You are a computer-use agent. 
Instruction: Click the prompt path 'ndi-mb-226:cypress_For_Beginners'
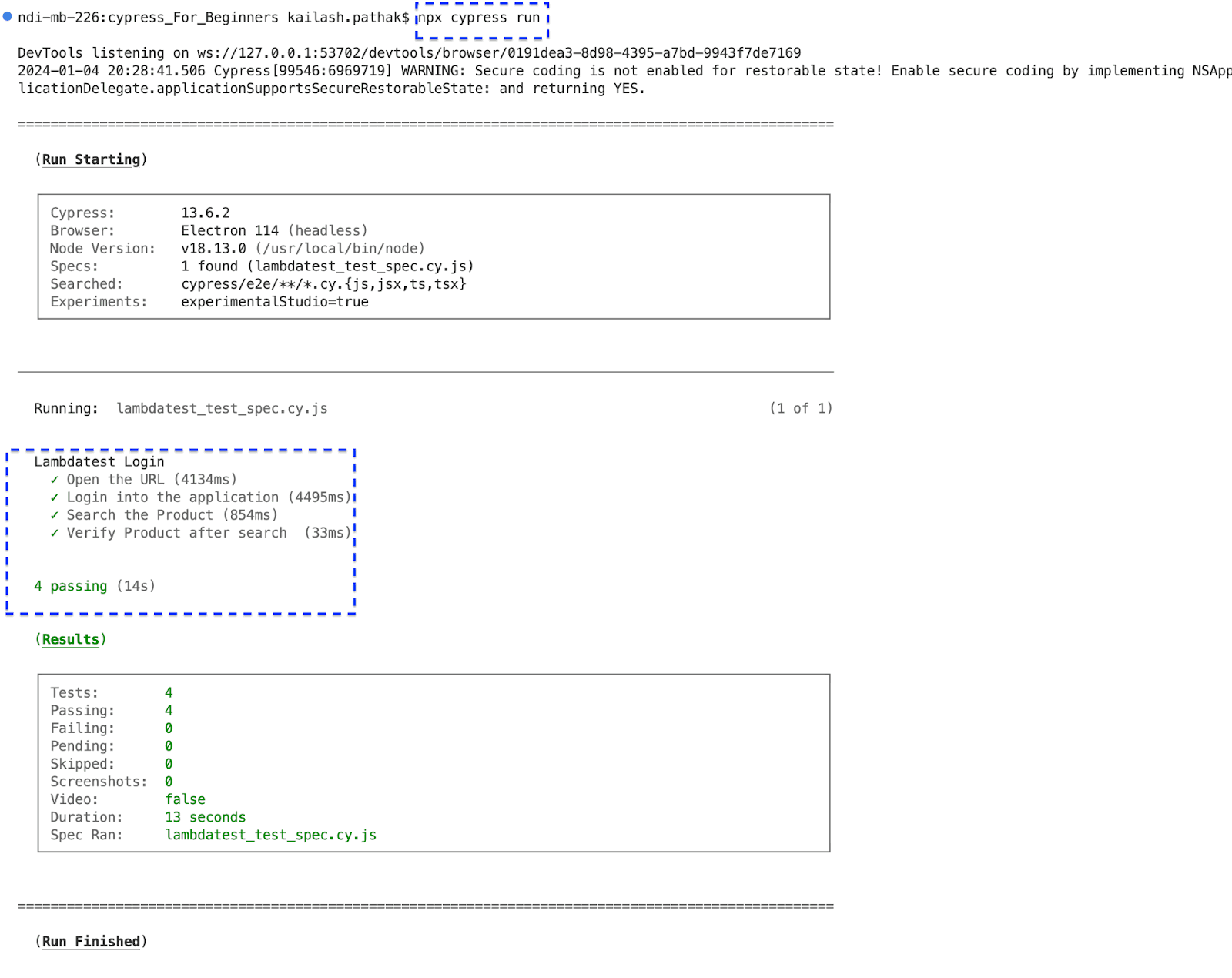[149, 18]
